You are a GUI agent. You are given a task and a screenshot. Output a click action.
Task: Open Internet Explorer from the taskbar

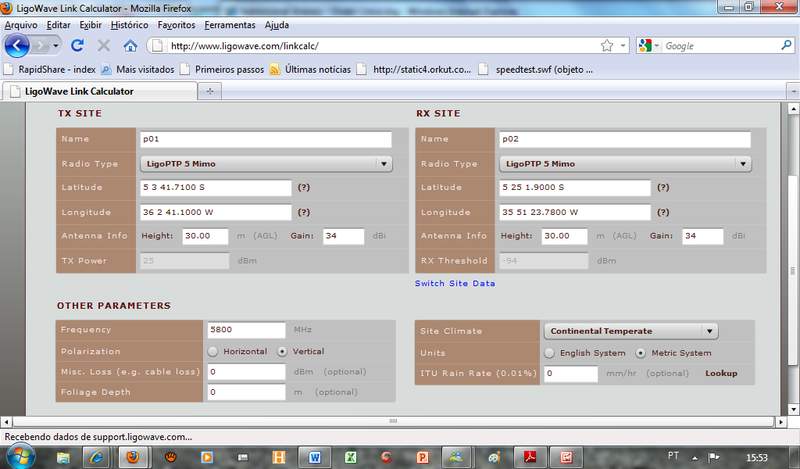click(x=97, y=457)
